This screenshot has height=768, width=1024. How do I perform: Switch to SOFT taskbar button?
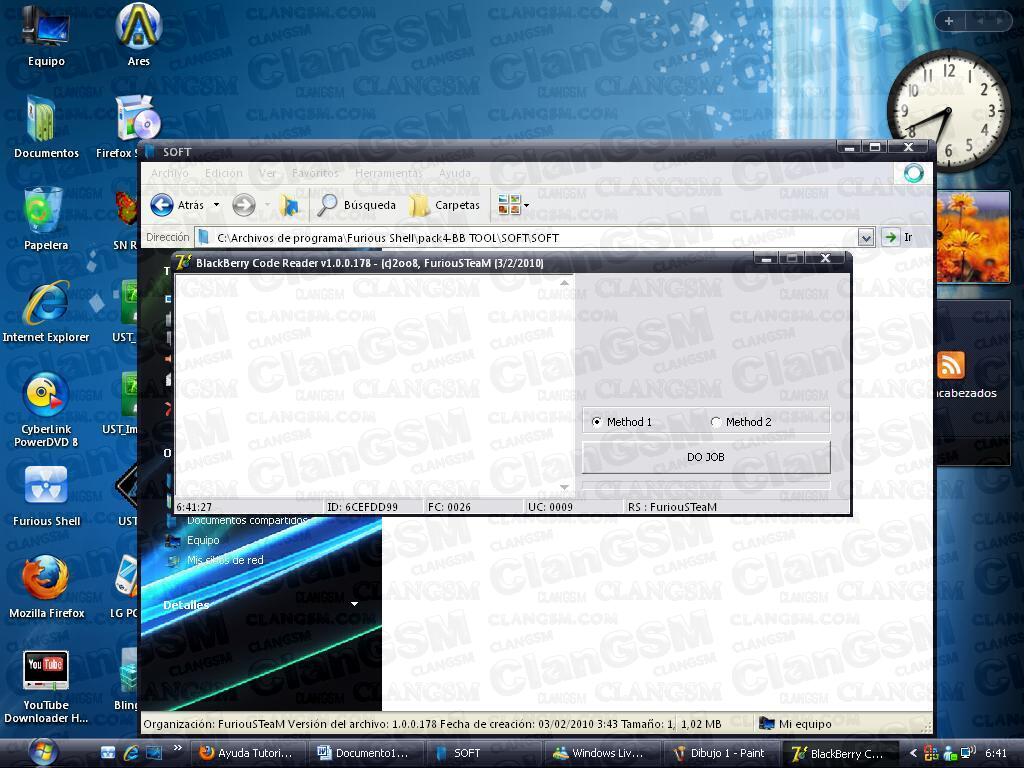[x=483, y=753]
